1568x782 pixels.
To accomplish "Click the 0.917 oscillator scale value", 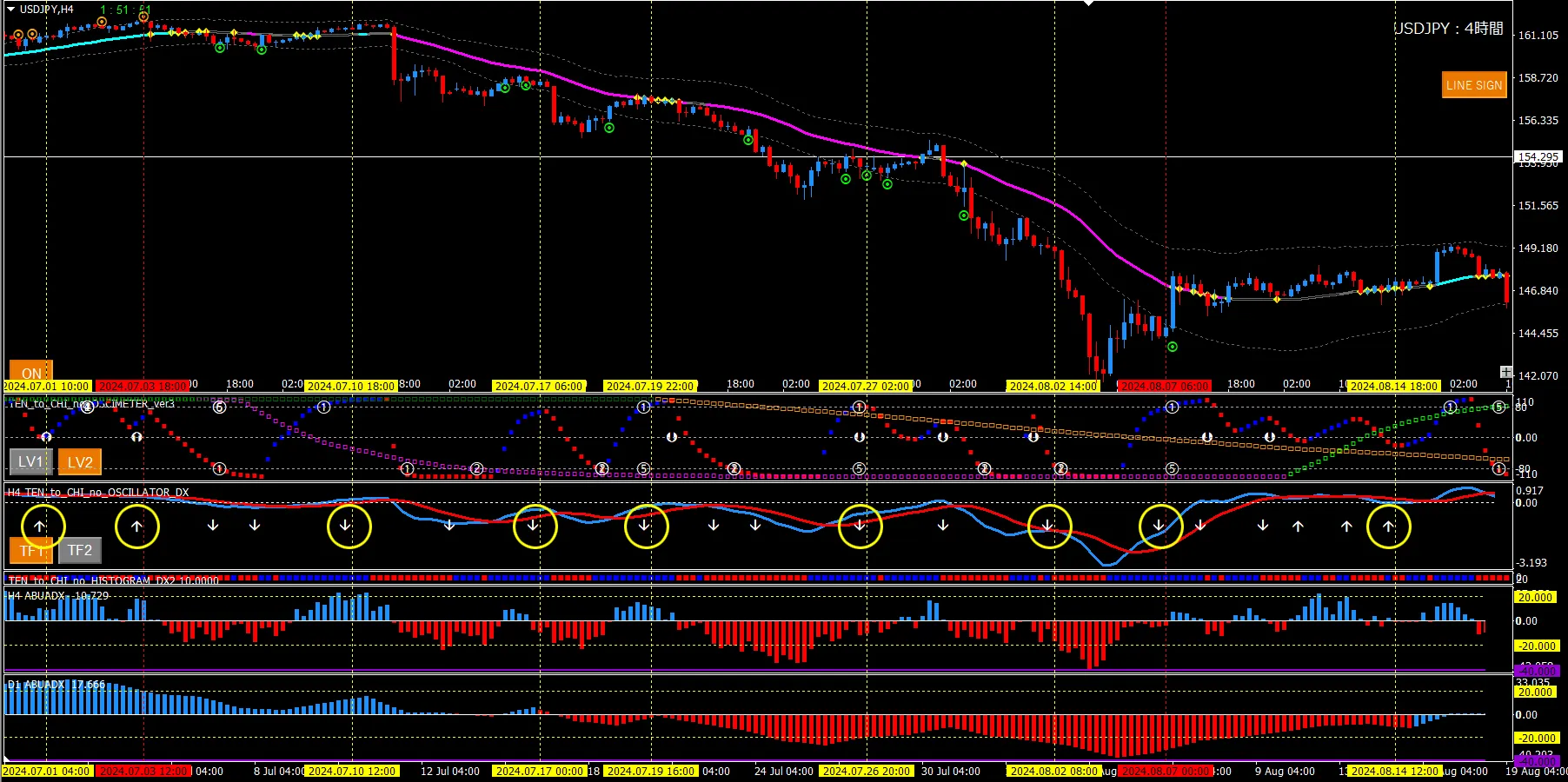I will [1531, 491].
